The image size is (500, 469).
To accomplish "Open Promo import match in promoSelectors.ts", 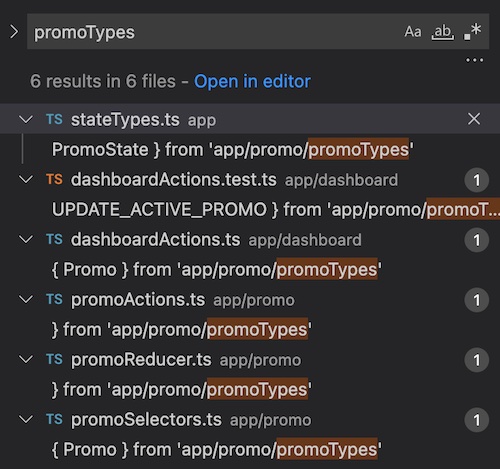I will point(217,449).
